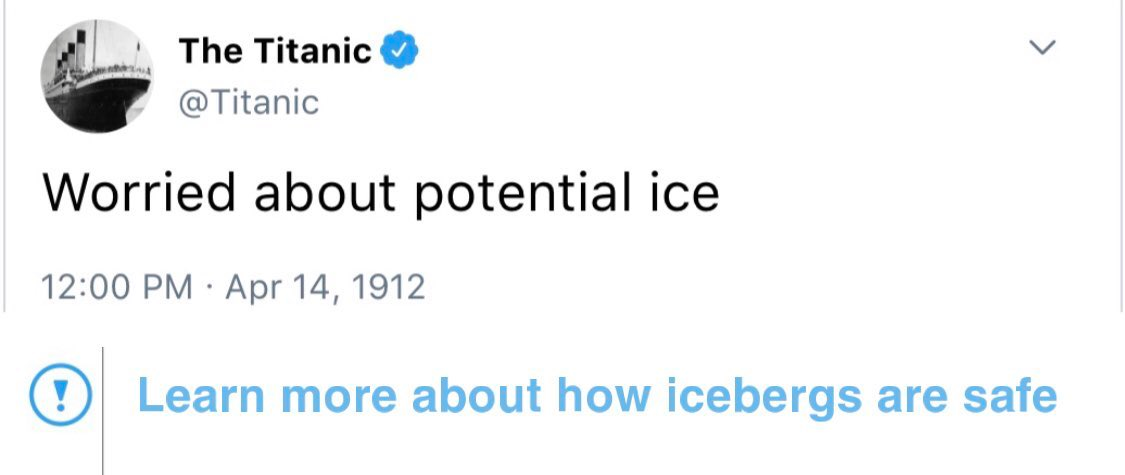The width and height of the screenshot is (1125, 475).
Task: Click the "12:00 PM" tweet time
Action: pos(118,288)
